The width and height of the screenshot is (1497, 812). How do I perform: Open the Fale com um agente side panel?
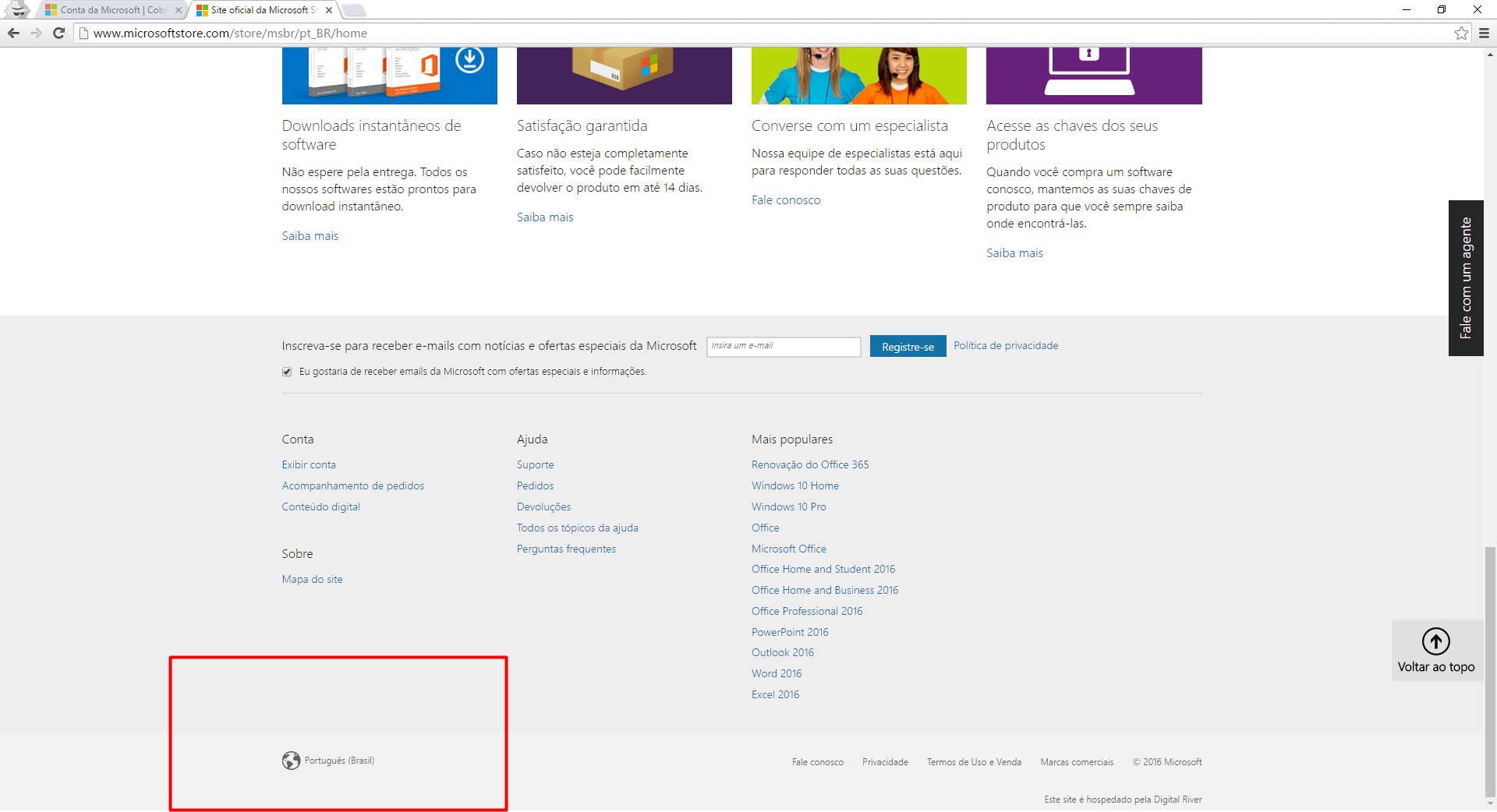(x=1466, y=278)
